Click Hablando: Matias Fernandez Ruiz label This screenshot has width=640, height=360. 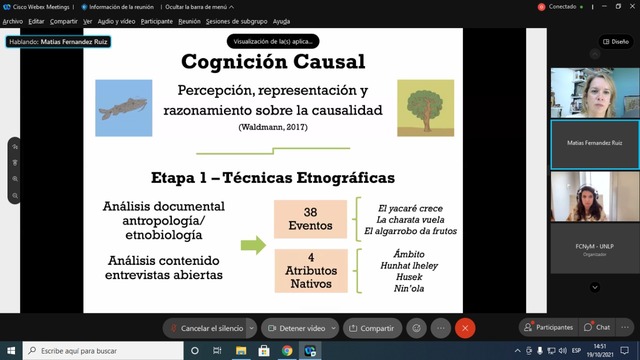[x=58, y=42]
